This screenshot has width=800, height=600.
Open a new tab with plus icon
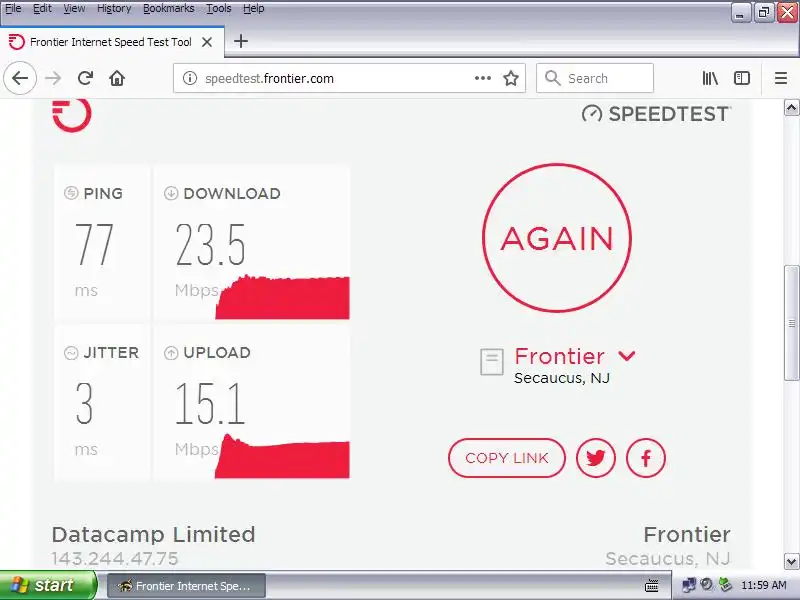[x=241, y=41]
